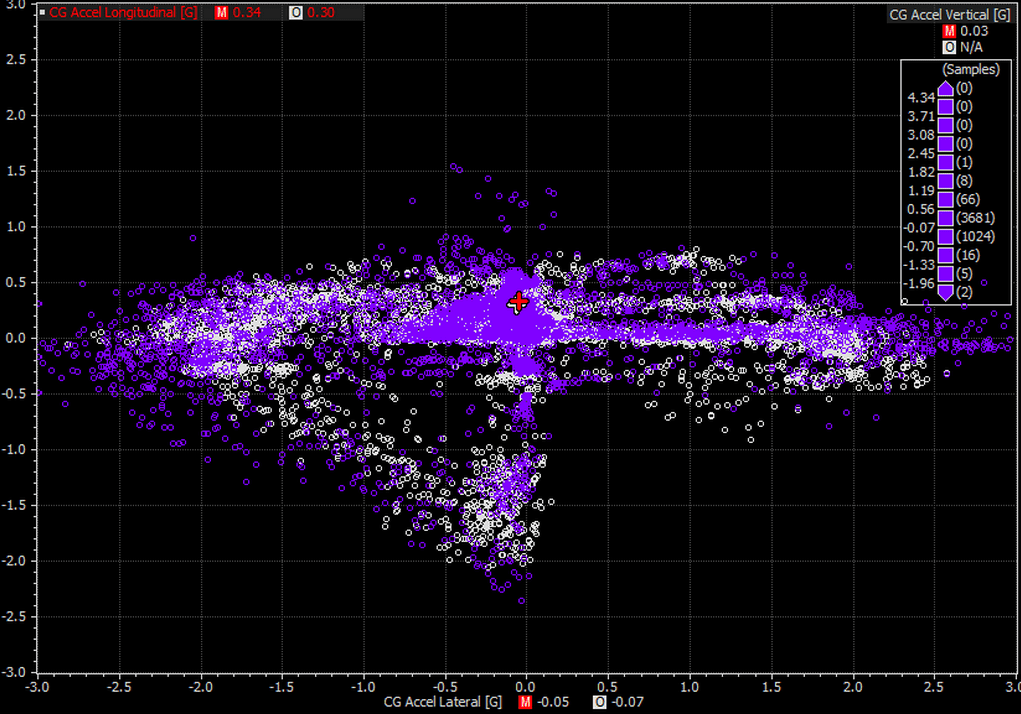Select the CG Accel Lateral [G] axis label
The image size is (1021, 714).
coord(443,702)
